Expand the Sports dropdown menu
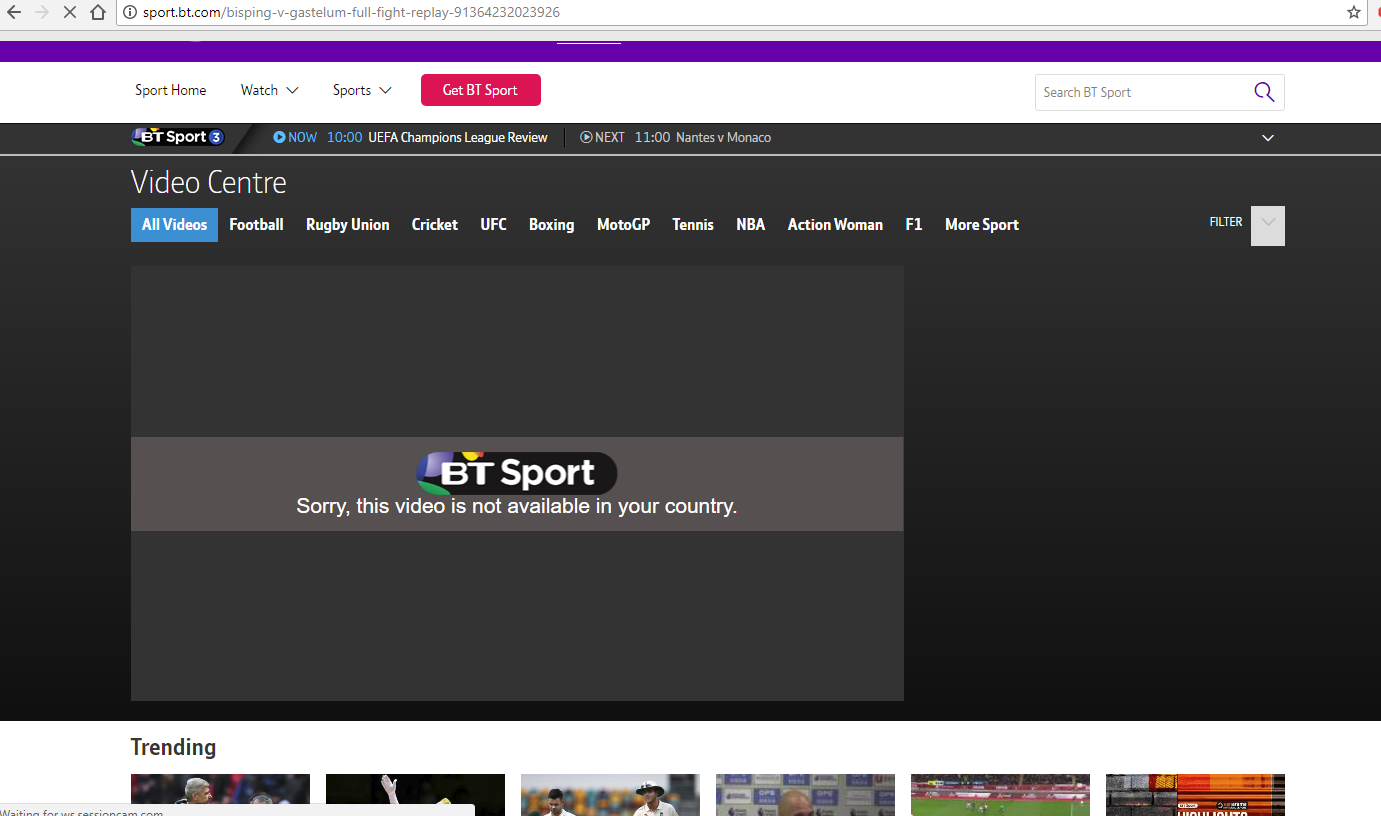Screen dimensions: 1381x816 (362, 90)
